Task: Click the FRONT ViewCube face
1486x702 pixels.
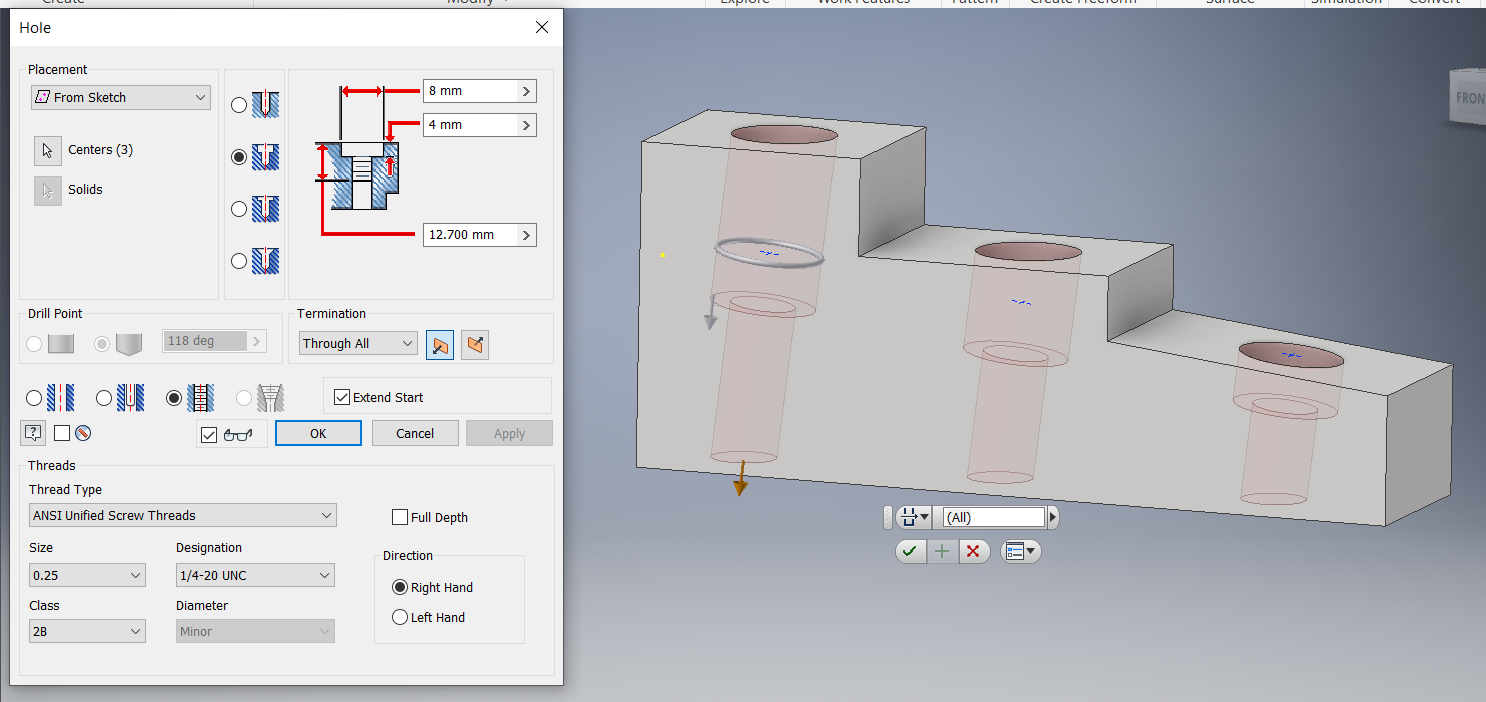Action: click(x=1467, y=97)
